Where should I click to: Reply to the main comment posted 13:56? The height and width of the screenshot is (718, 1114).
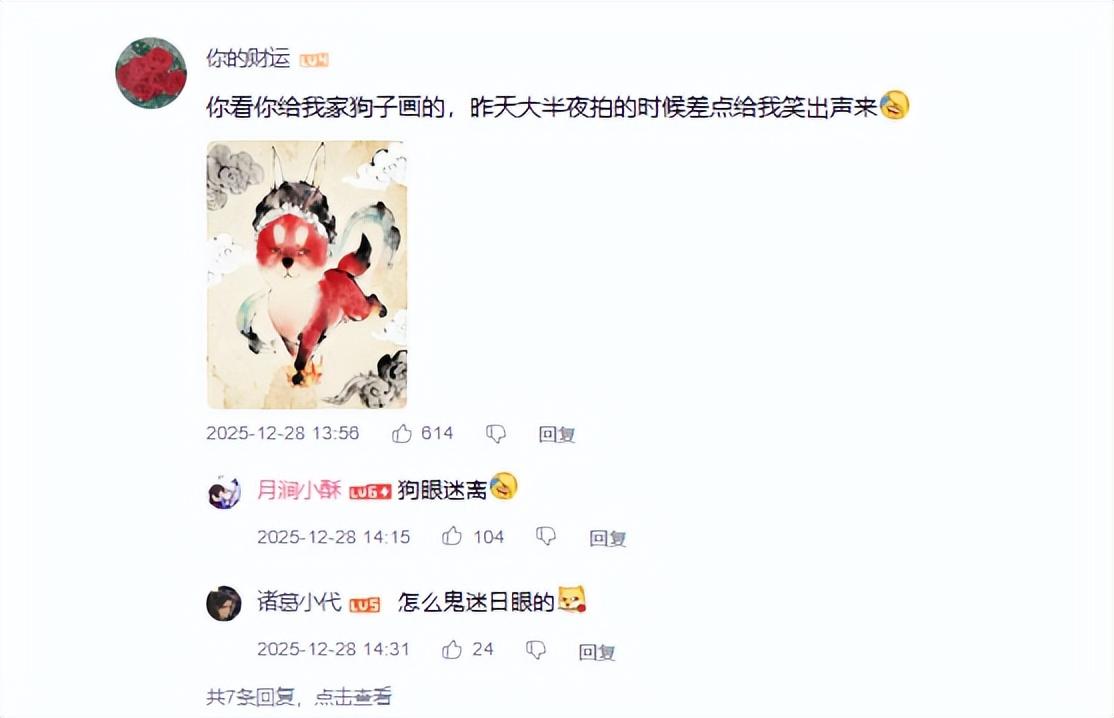point(556,434)
